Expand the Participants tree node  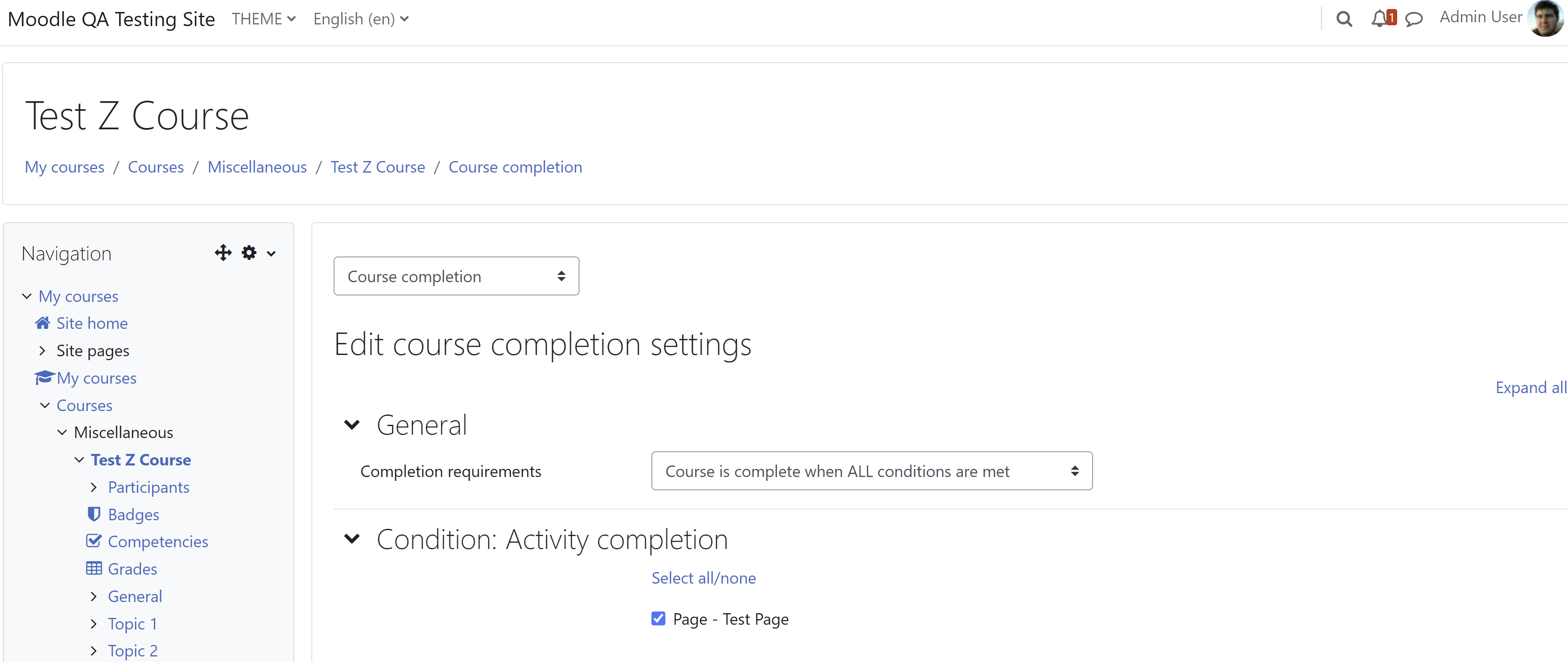(x=94, y=487)
